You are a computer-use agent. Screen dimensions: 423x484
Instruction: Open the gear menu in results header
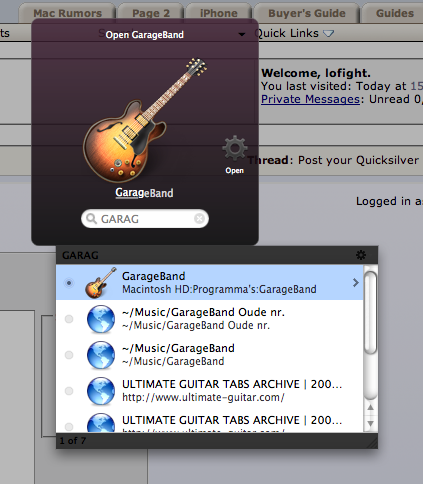click(x=361, y=255)
